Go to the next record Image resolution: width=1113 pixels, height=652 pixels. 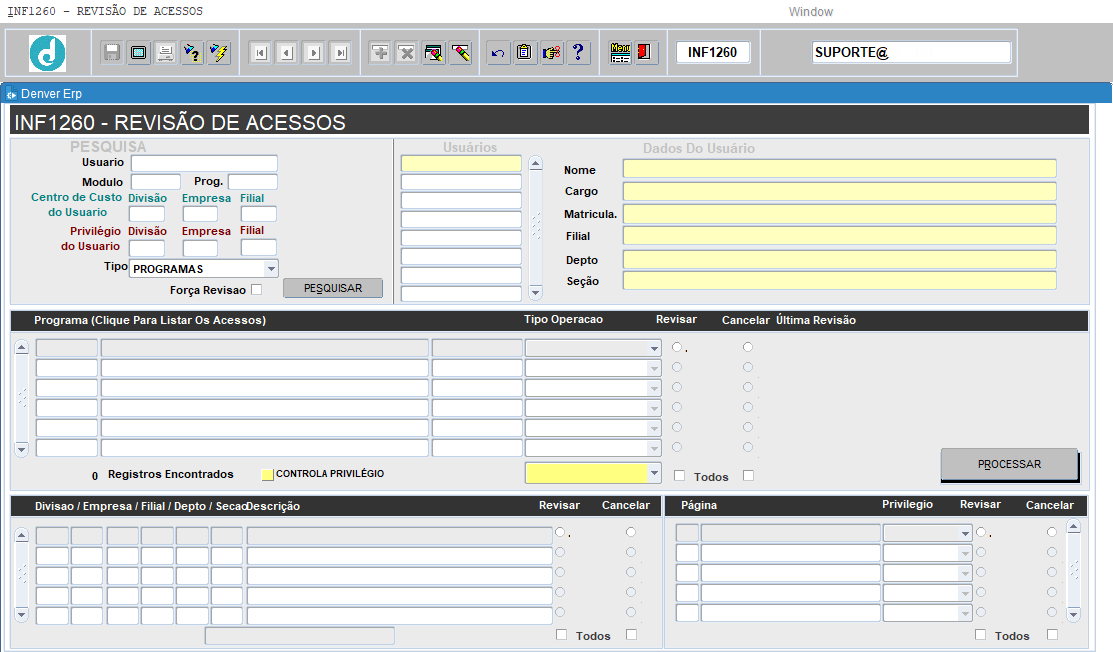click(x=314, y=53)
